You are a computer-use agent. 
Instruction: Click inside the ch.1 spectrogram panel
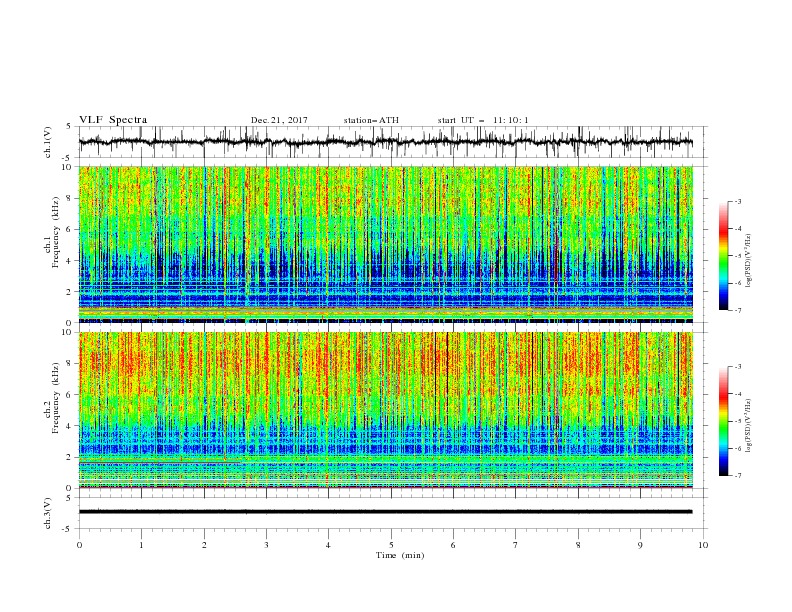(385, 244)
